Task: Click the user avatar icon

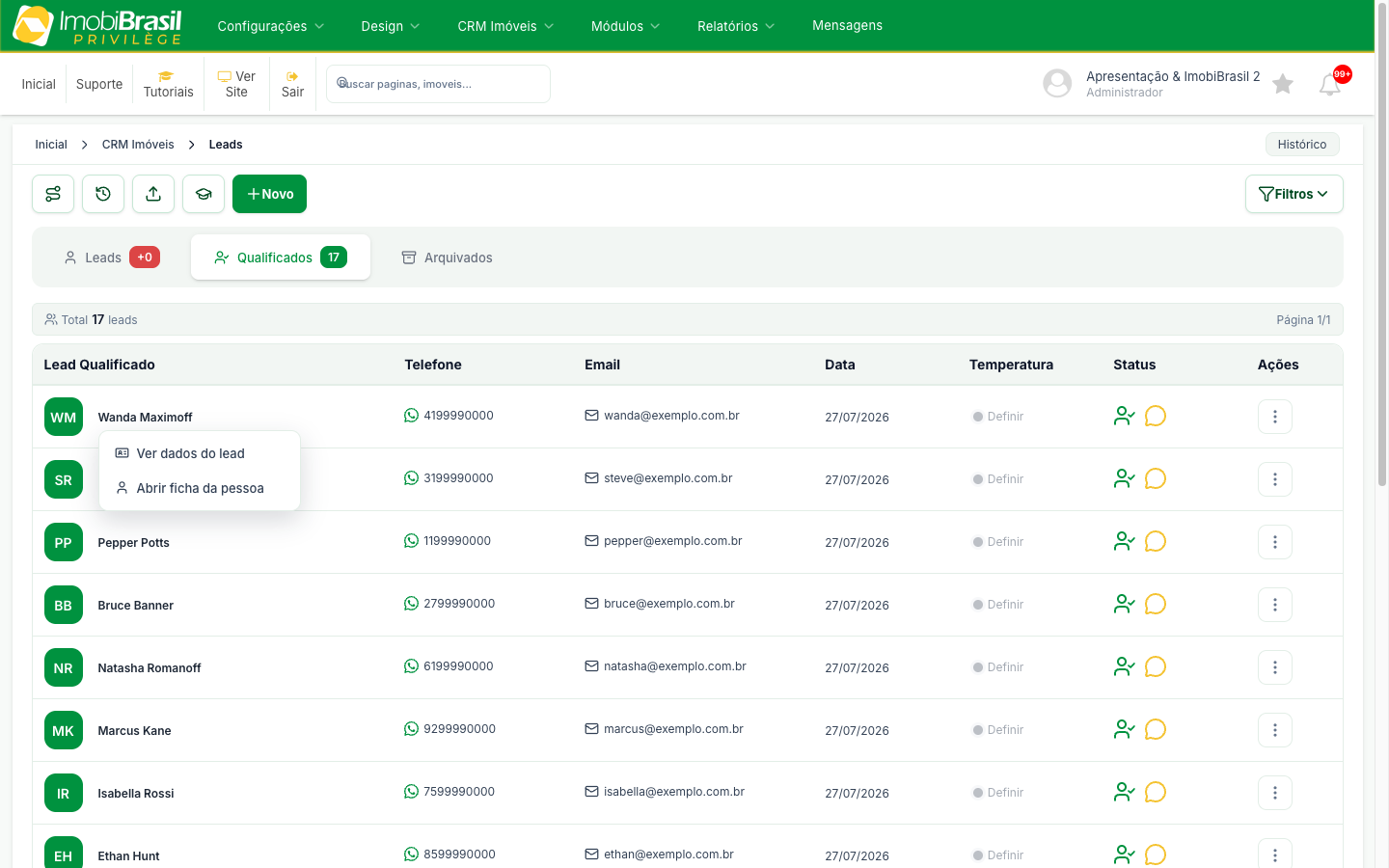Action: click(x=1057, y=84)
